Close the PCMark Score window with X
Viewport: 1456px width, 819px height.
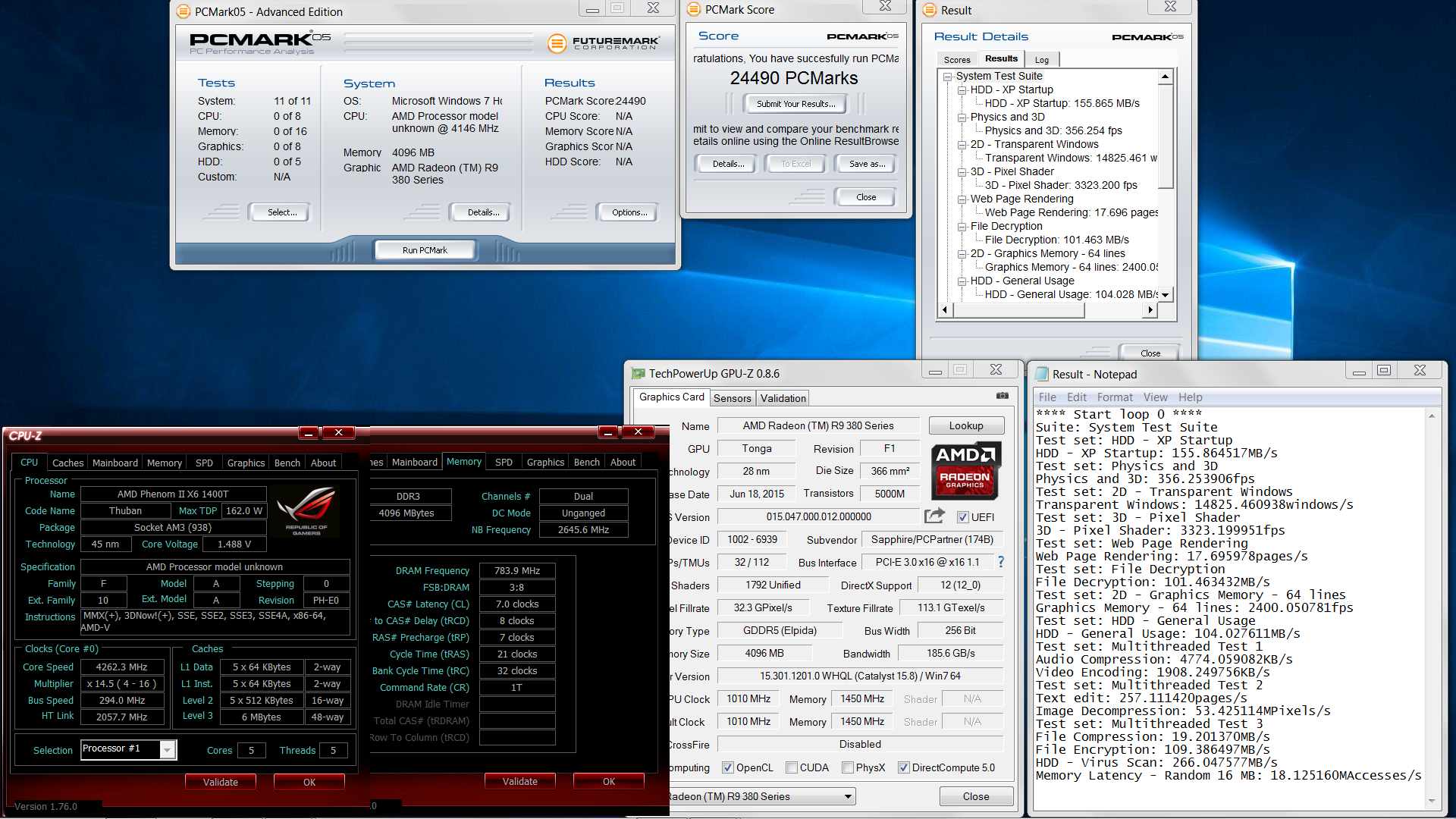[x=885, y=7]
